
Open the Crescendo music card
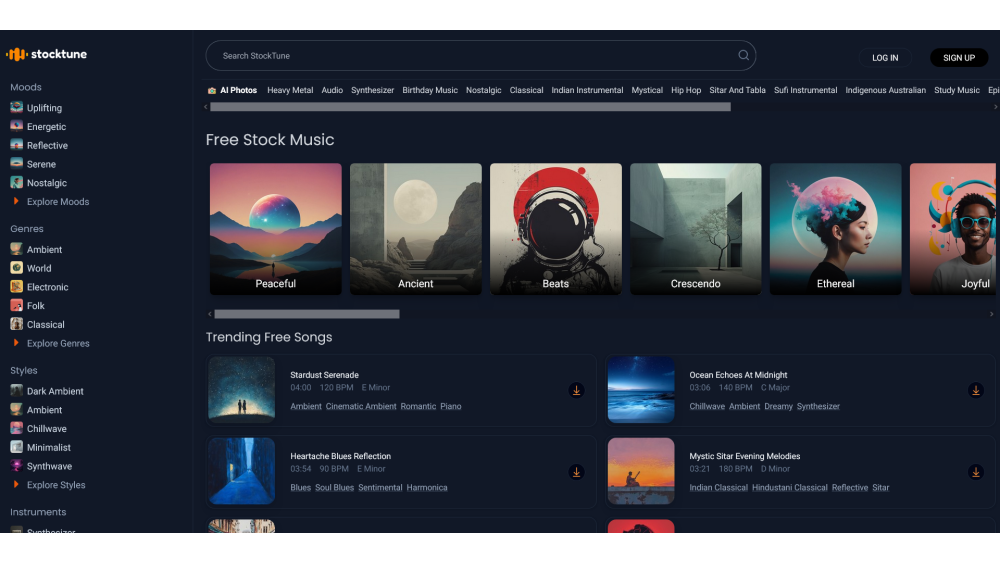click(x=696, y=229)
